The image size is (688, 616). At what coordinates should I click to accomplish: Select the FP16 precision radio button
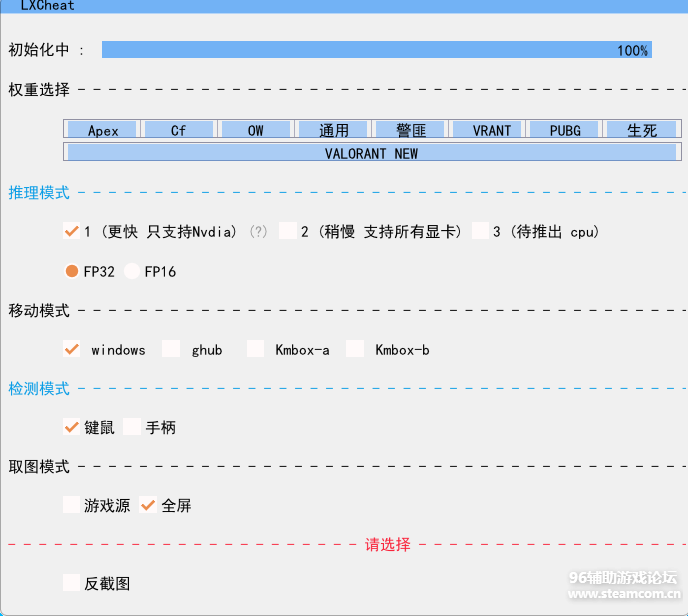(x=132, y=271)
